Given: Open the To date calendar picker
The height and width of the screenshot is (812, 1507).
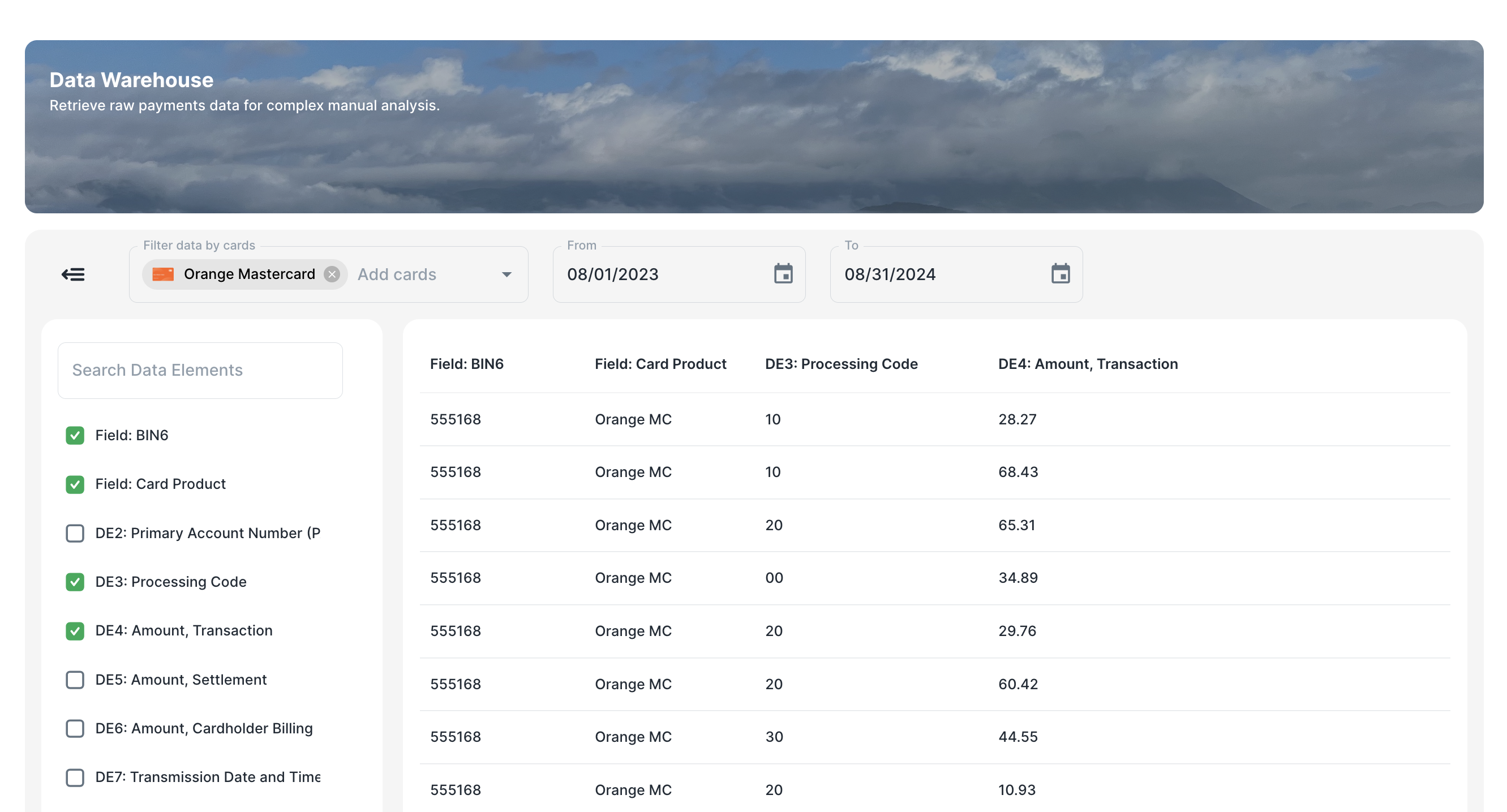Looking at the screenshot, I should pyautogui.click(x=1060, y=274).
